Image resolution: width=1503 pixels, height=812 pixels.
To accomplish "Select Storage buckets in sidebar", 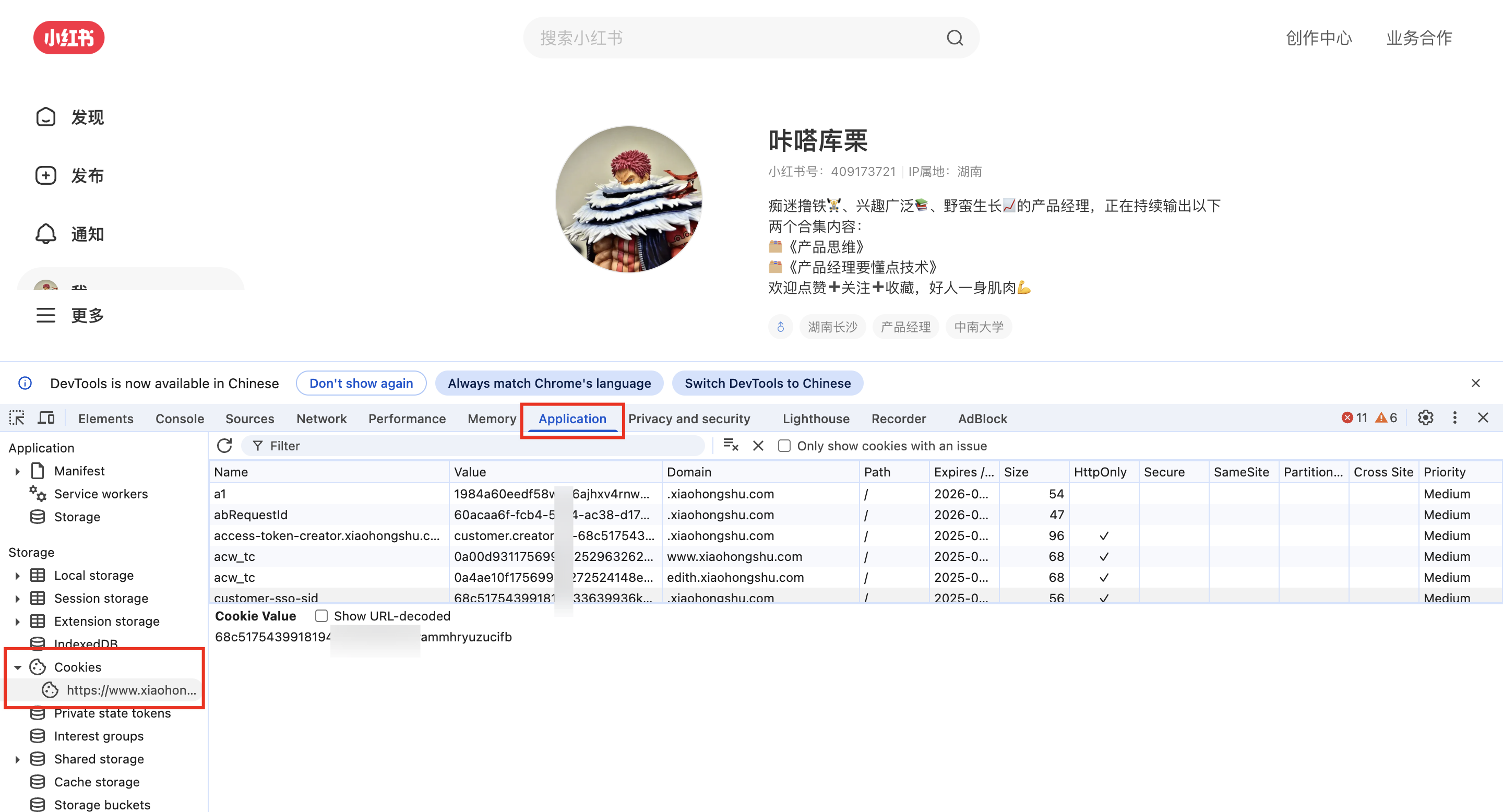I will [102, 804].
